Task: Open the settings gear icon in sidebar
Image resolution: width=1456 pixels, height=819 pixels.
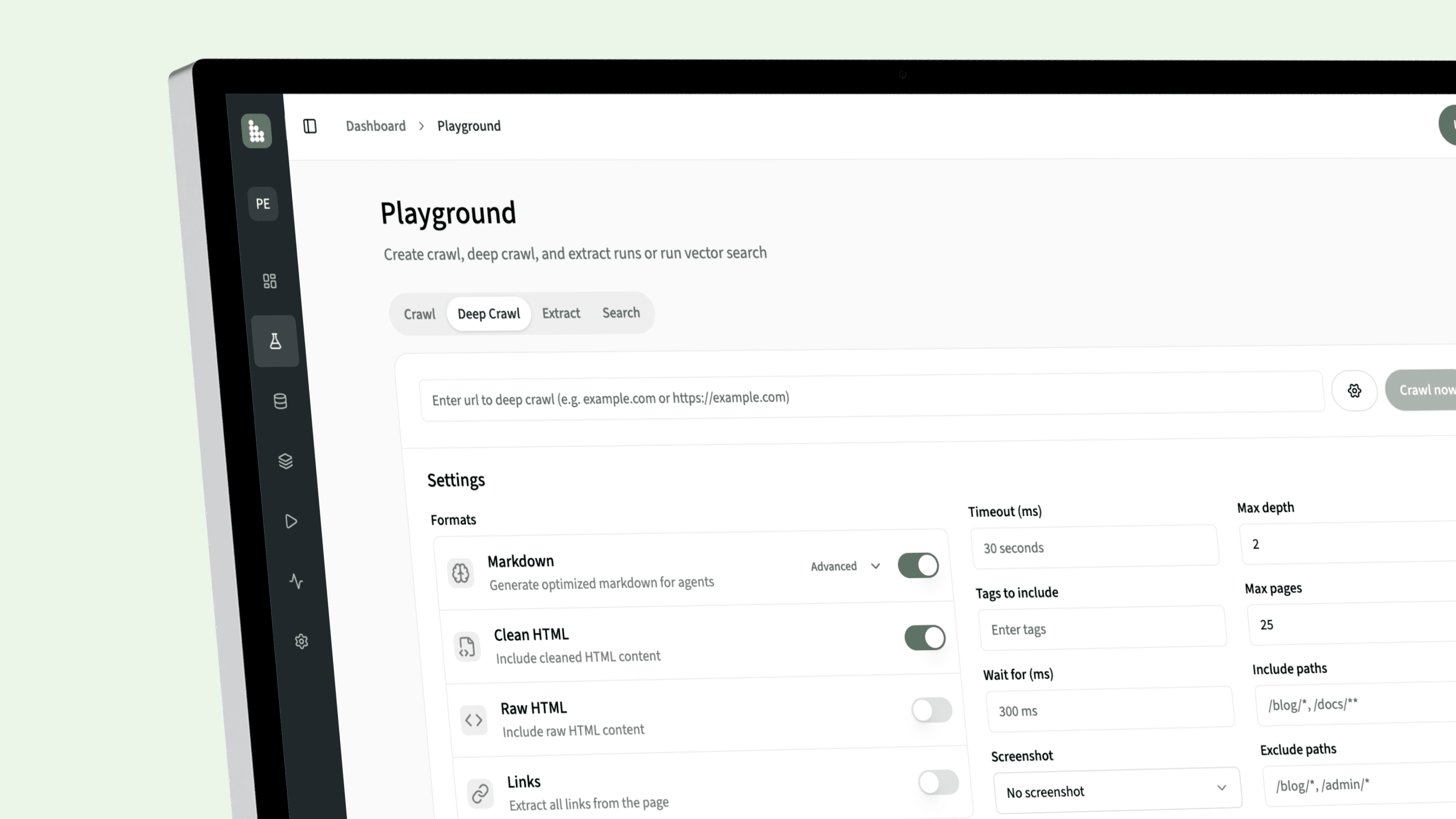Action: point(301,641)
